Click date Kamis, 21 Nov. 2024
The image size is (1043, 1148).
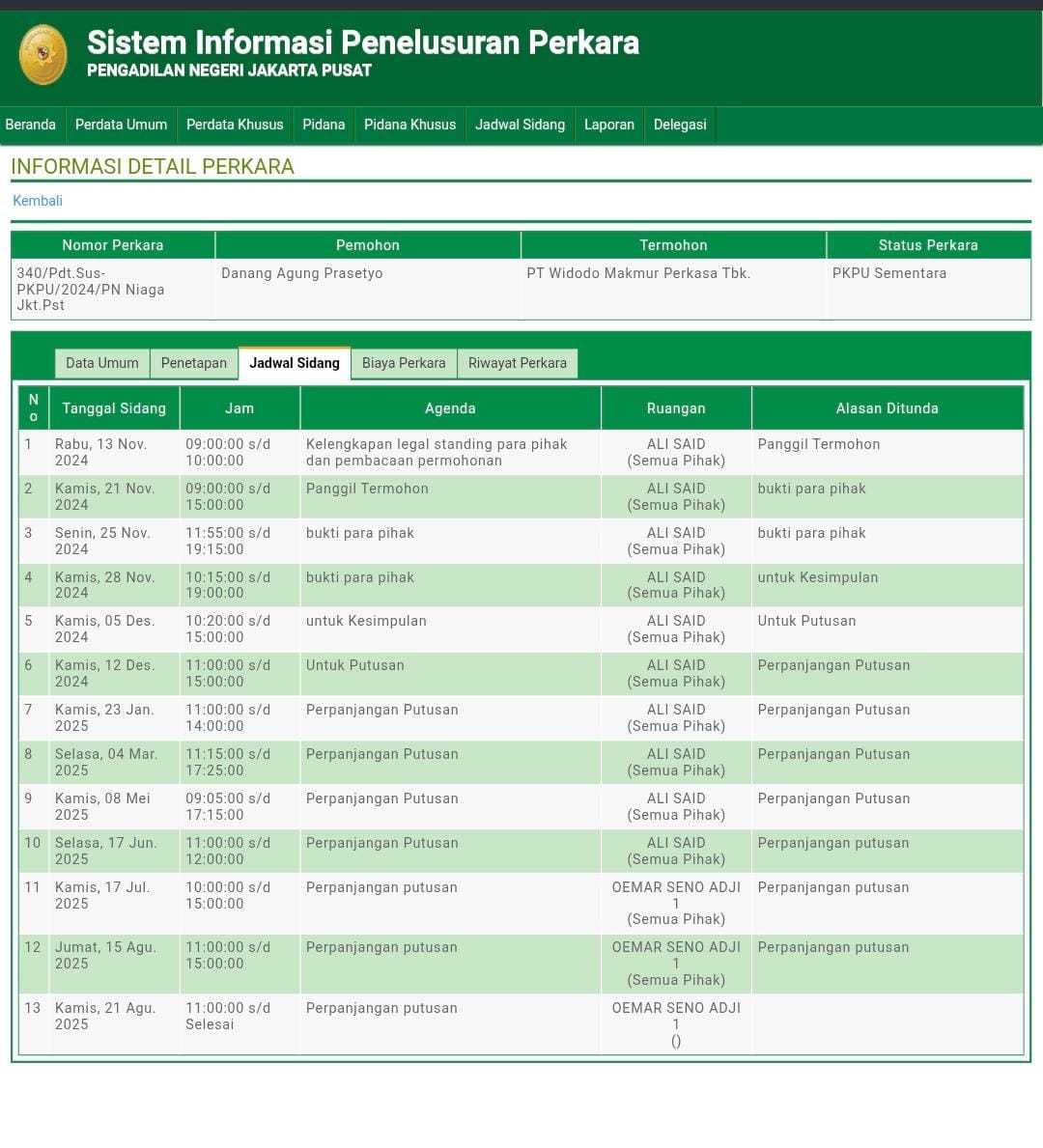[104, 496]
